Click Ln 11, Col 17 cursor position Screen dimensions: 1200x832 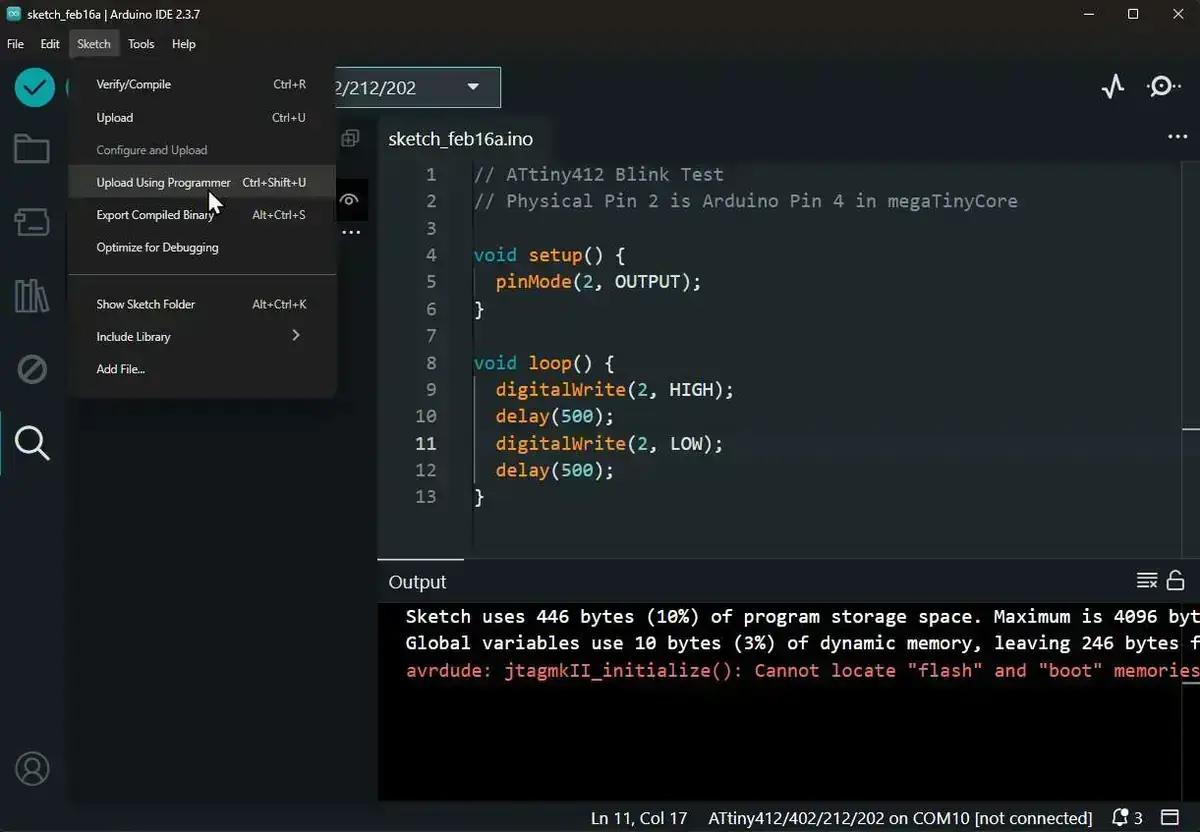(639, 818)
